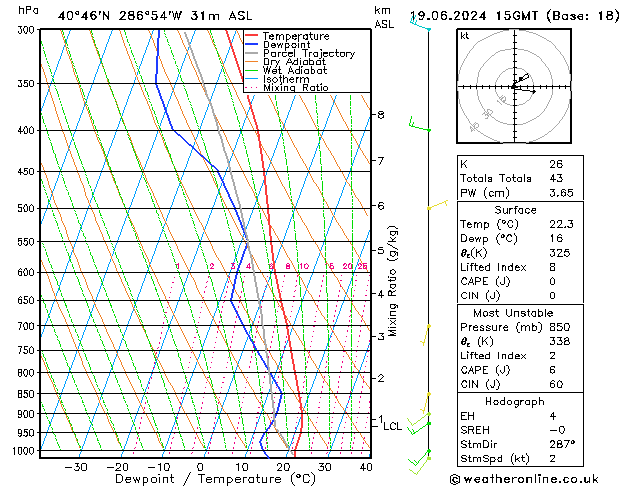Click the LCL marker label
Image resolution: width=629 pixels, height=486 pixels.
(x=392, y=426)
